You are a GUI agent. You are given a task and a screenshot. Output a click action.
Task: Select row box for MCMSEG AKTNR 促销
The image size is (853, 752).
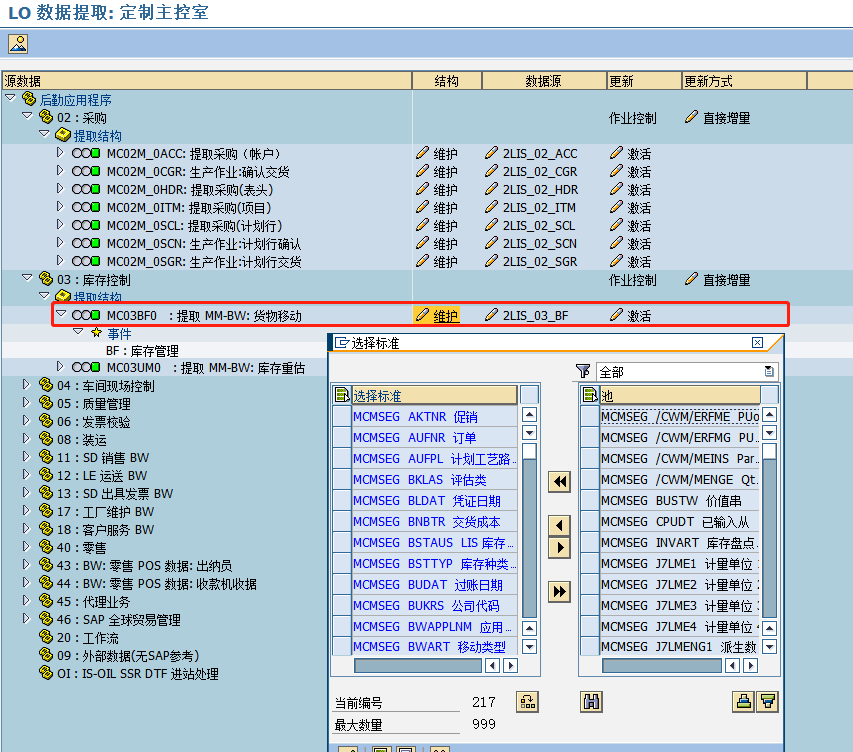pos(342,417)
